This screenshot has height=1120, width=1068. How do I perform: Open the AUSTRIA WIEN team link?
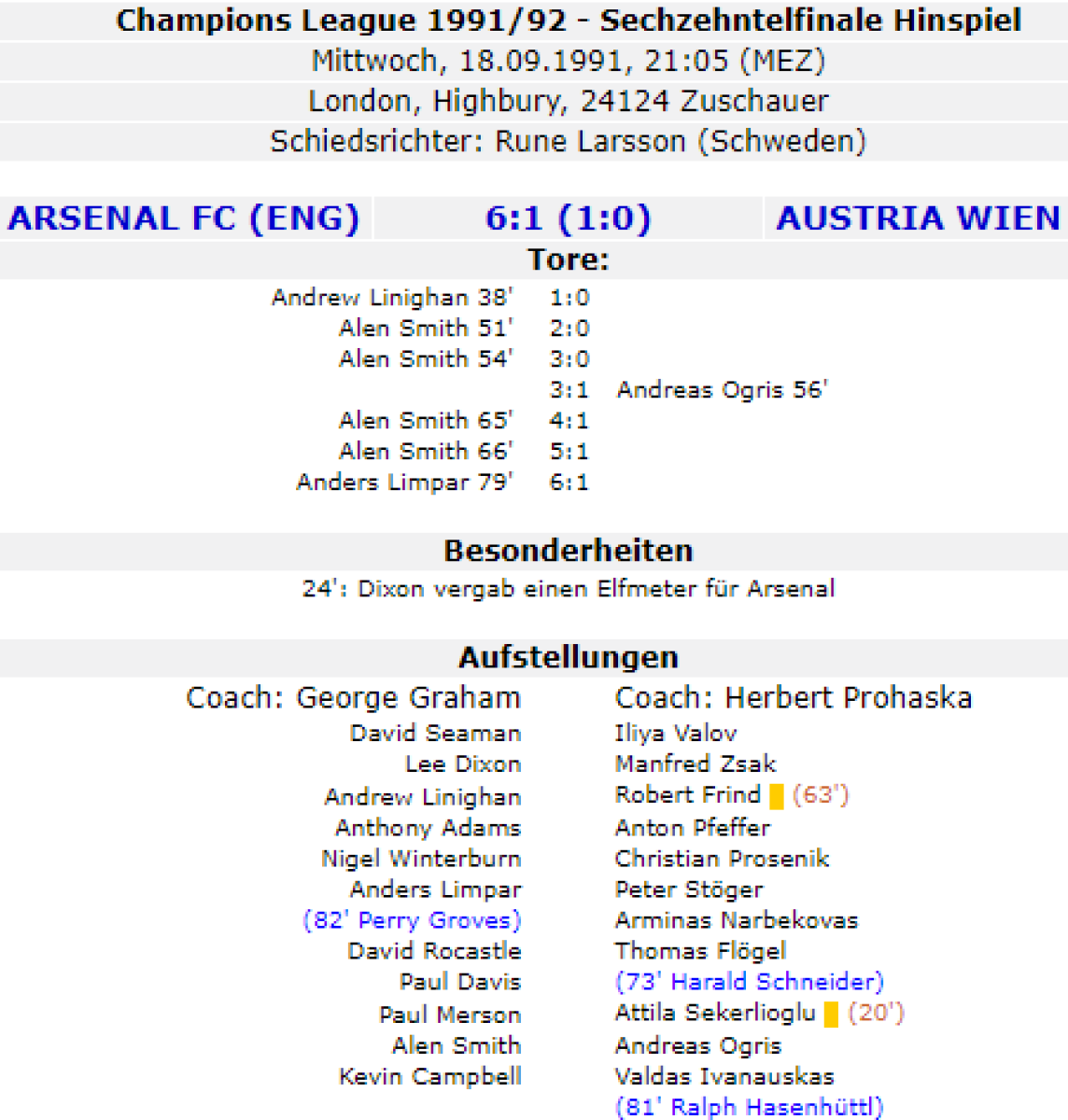click(x=918, y=218)
